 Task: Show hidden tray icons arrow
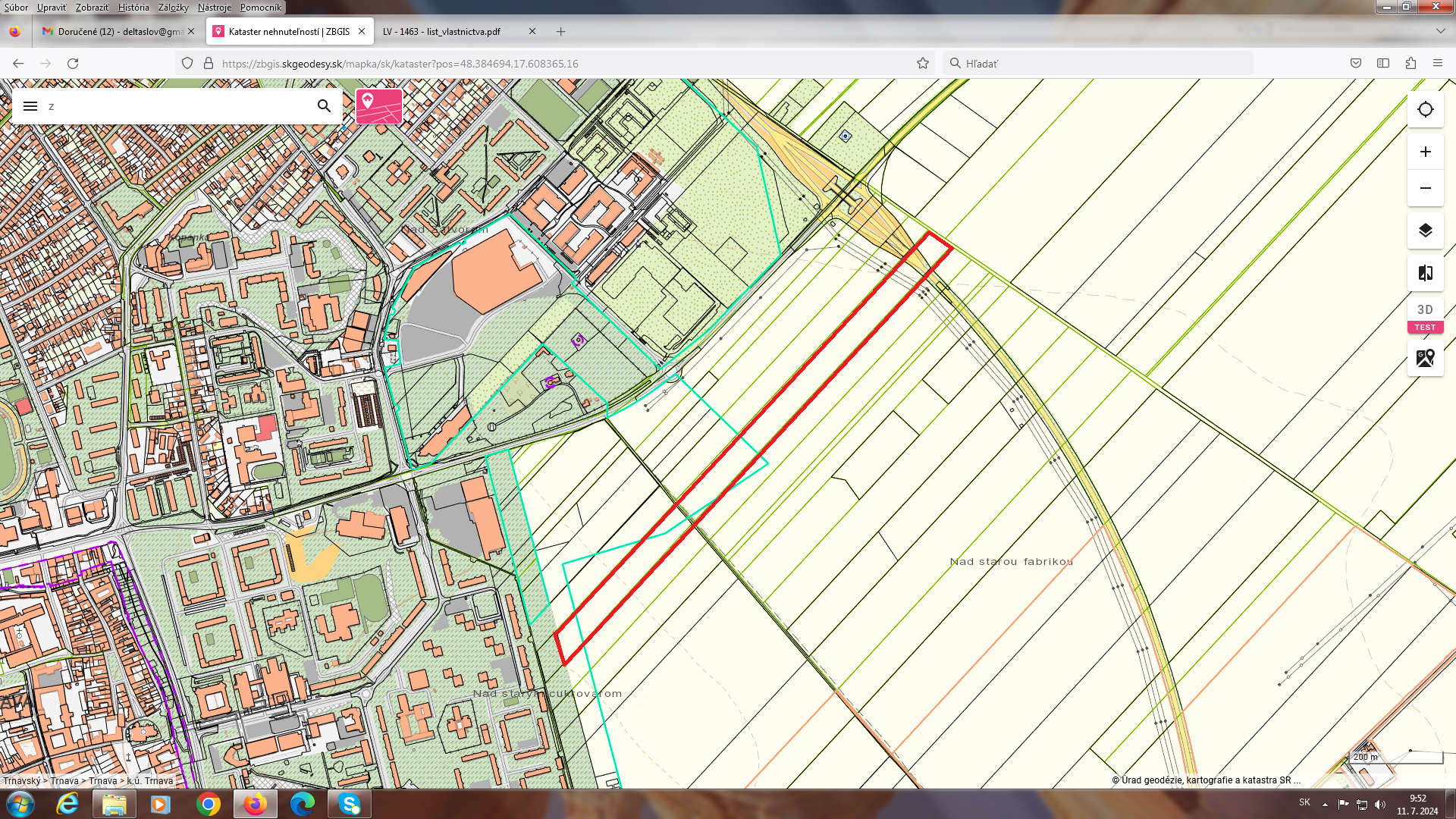click(1325, 804)
